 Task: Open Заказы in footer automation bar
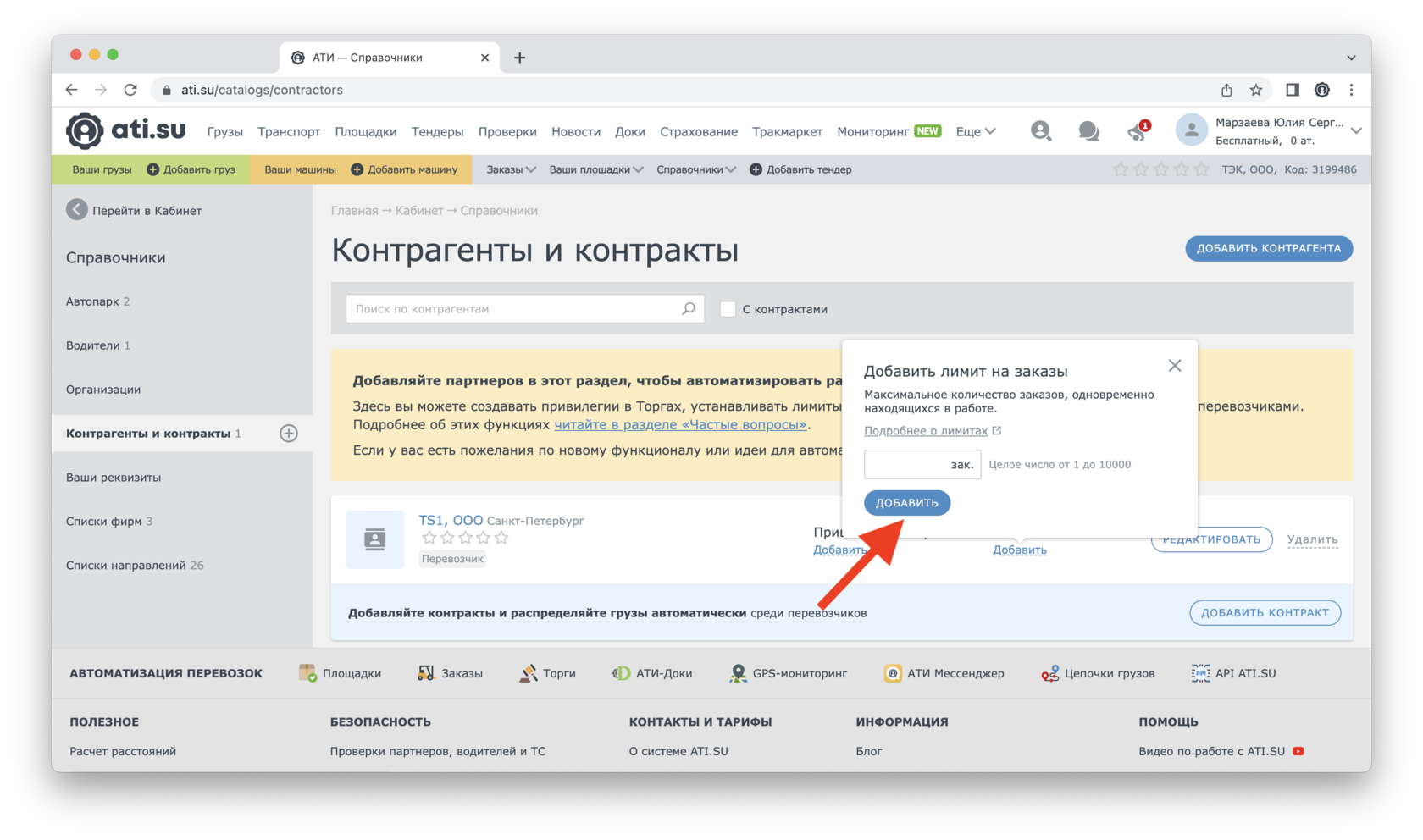[450, 673]
